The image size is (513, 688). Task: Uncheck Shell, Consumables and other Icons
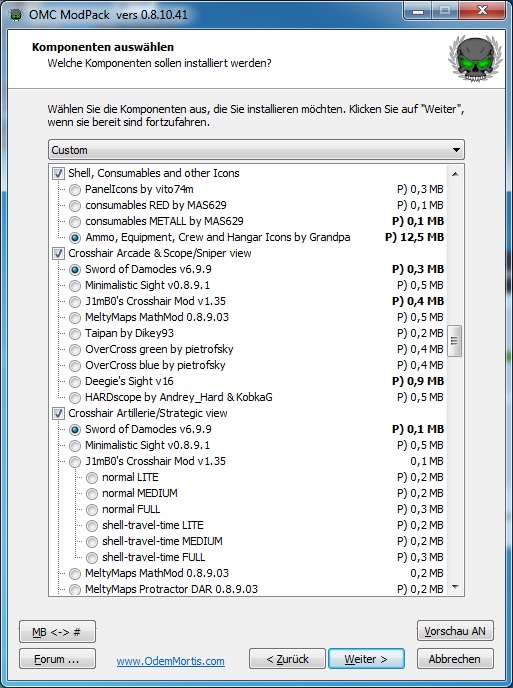tap(58, 173)
